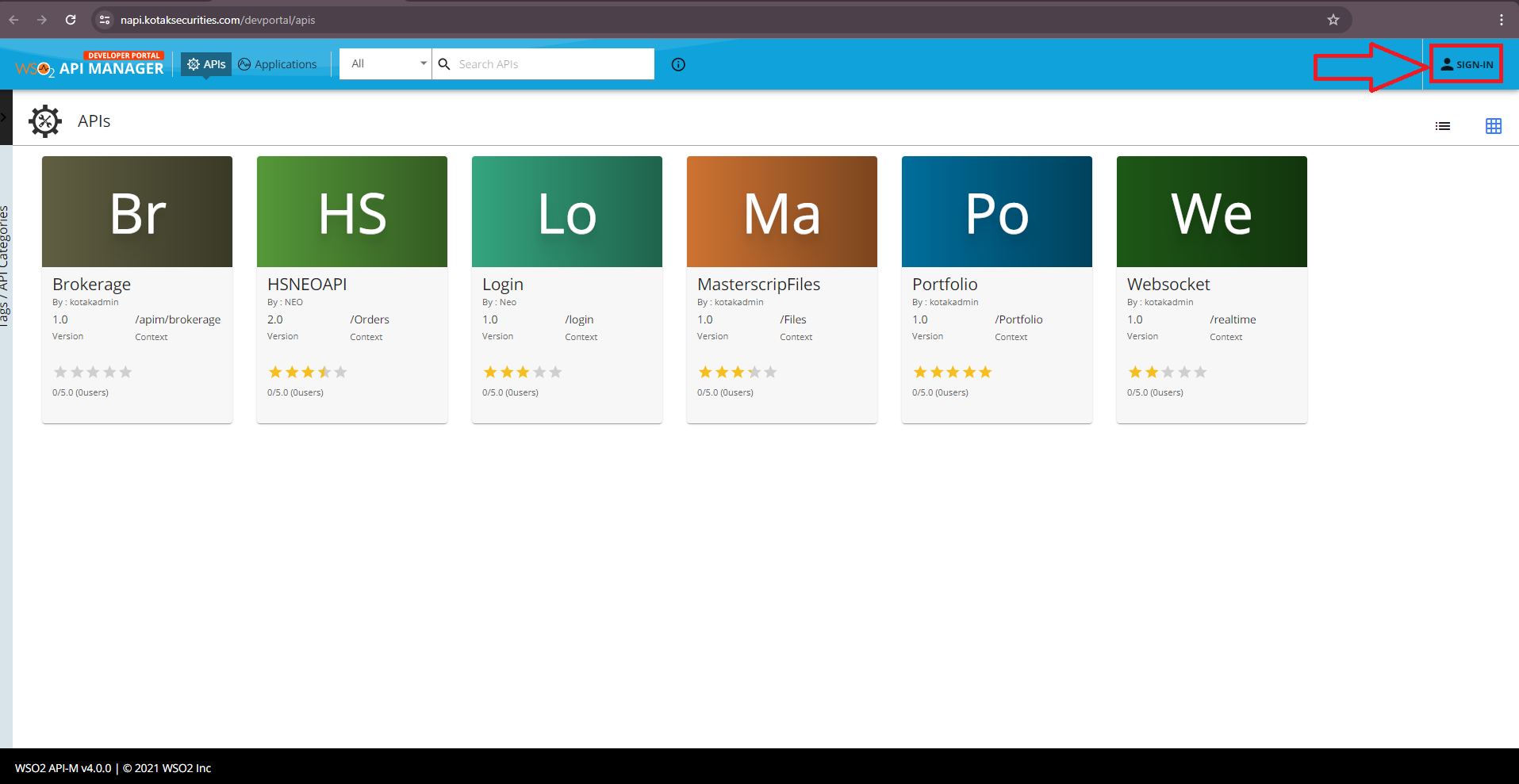The height and width of the screenshot is (784, 1519).
Task: Open the All search filter dropdown
Action: (x=386, y=64)
